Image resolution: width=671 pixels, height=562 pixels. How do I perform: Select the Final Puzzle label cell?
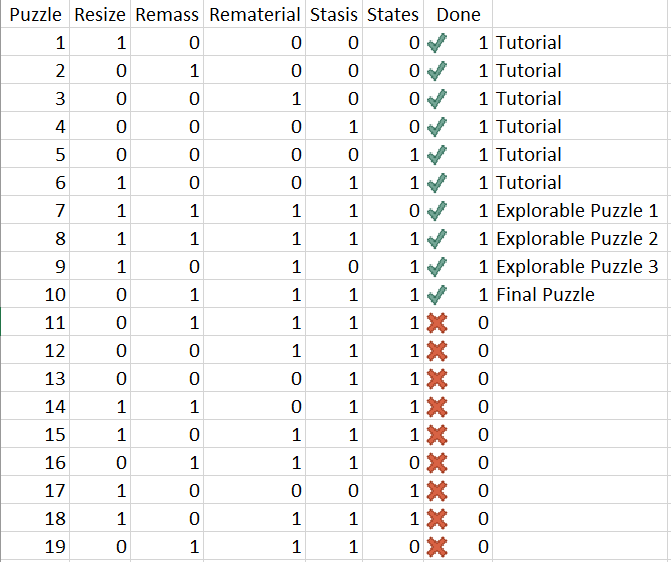point(545,295)
